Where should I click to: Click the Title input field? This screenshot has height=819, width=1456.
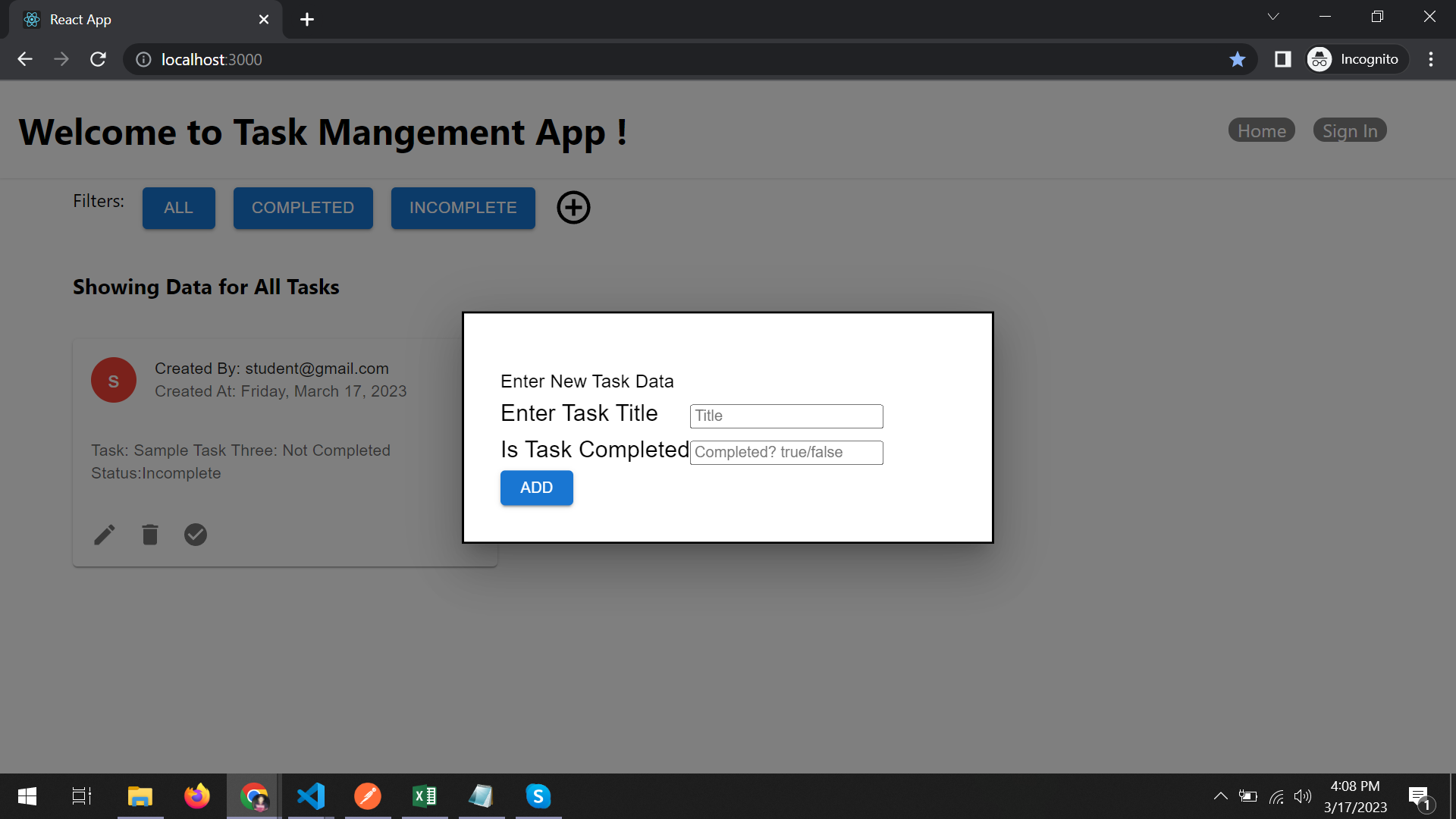click(x=786, y=416)
